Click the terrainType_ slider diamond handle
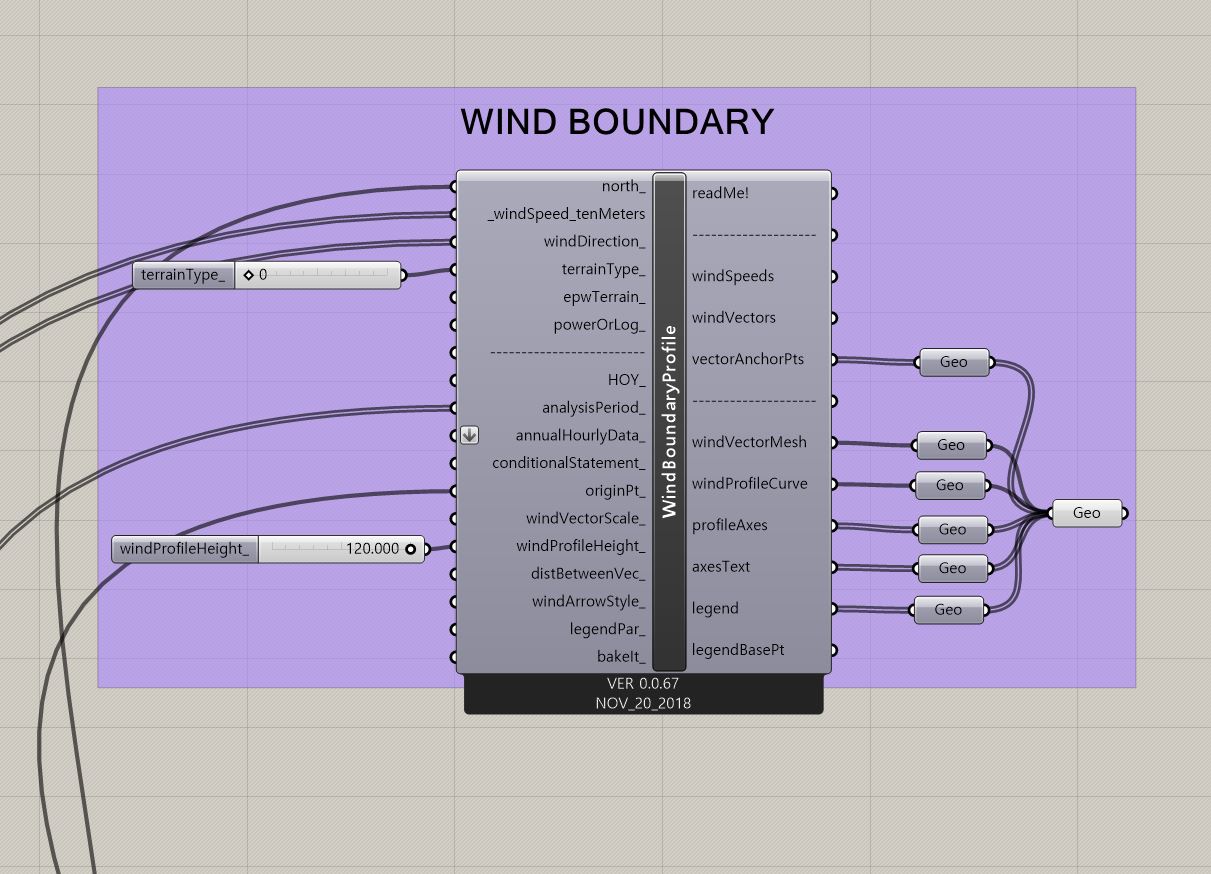The width and height of the screenshot is (1211, 874). pyautogui.click(x=249, y=275)
